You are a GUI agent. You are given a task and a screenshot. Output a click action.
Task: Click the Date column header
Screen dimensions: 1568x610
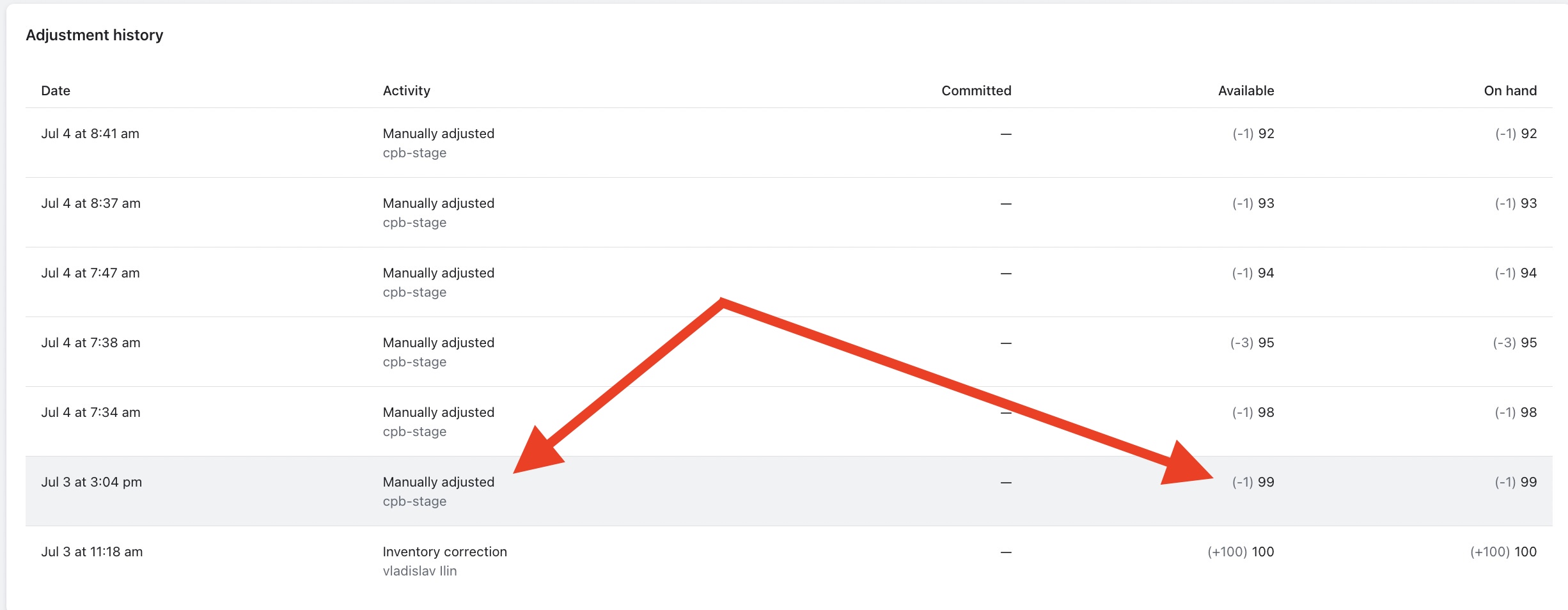pos(56,90)
